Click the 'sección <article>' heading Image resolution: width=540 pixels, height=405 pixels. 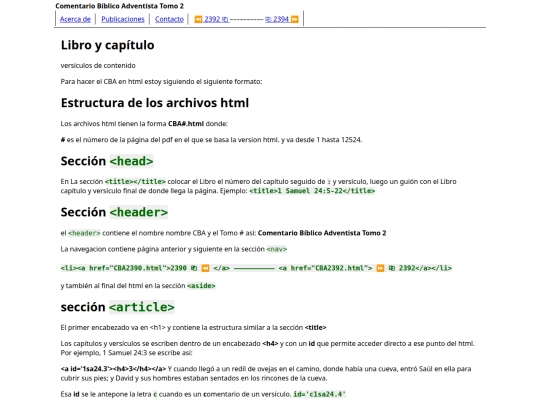pyautogui.click(x=117, y=307)
